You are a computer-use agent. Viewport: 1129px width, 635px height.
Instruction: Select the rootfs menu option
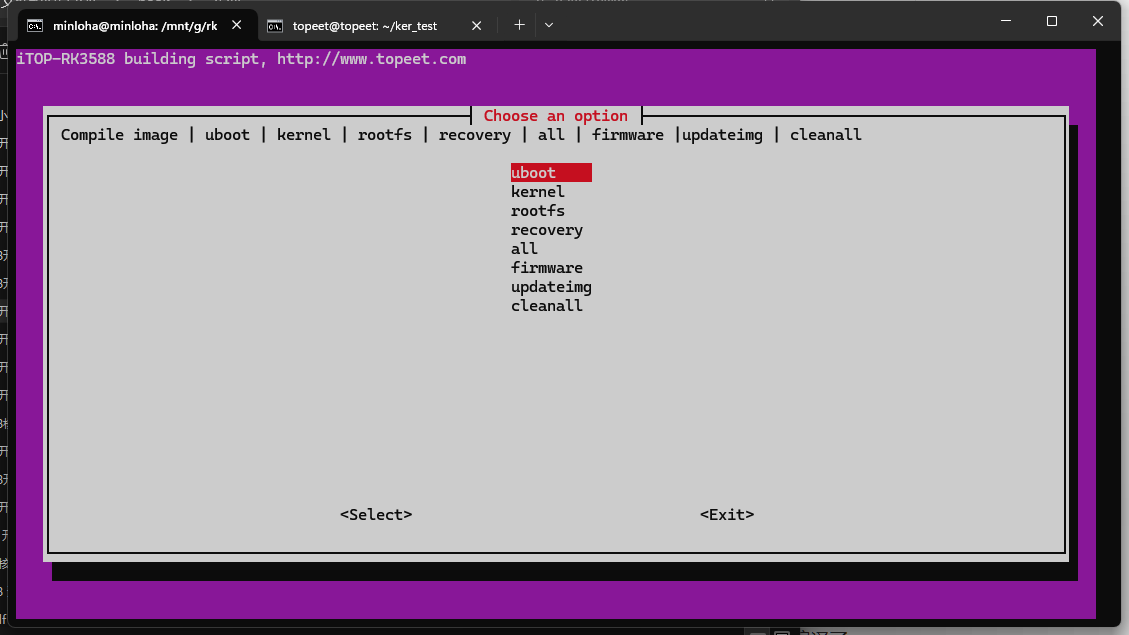pos(538,211)
